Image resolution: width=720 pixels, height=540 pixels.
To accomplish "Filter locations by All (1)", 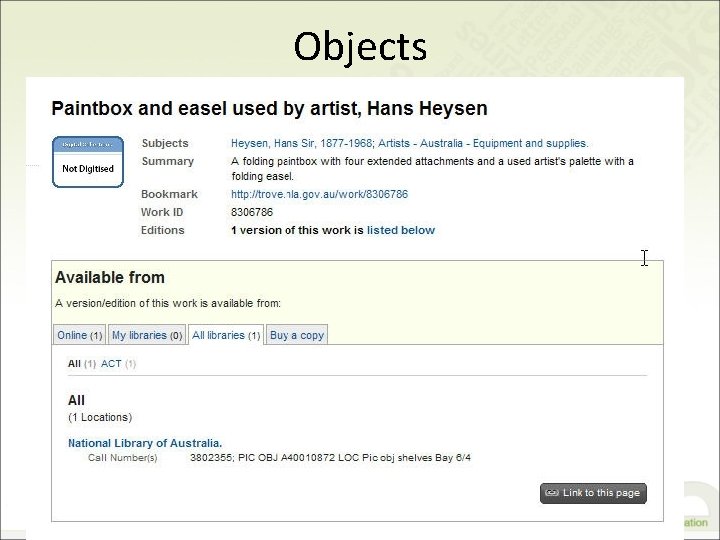I will [x=81, y=364].
